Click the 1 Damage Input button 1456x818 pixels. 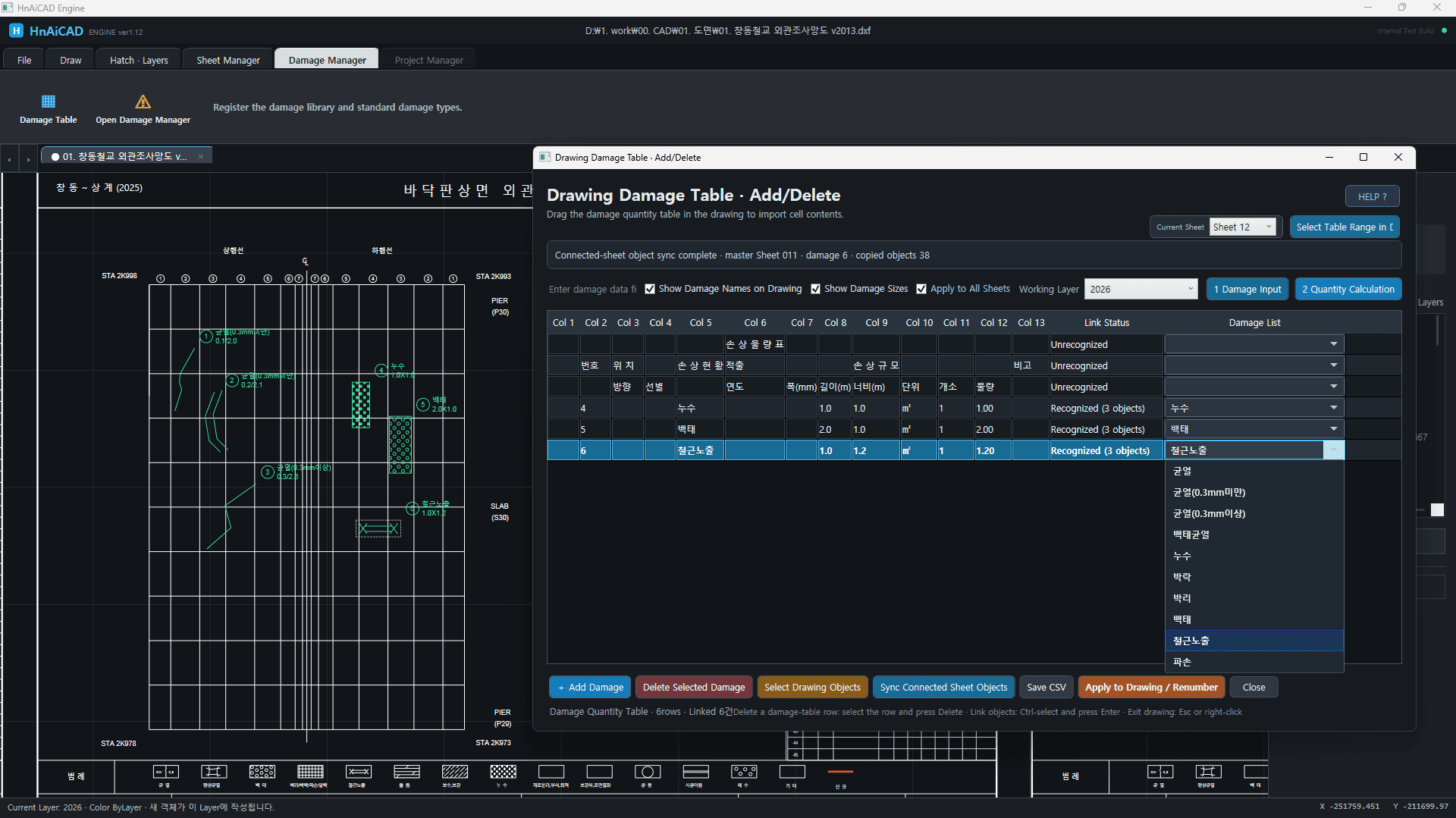[x=1247, y=289]
